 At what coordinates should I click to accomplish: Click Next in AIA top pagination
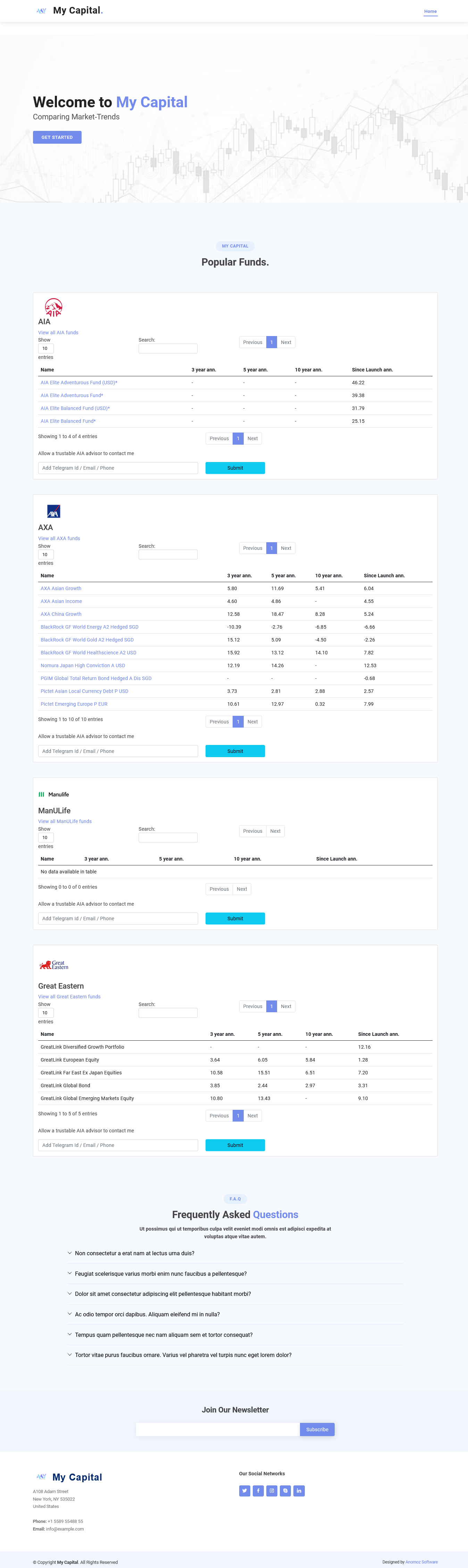coord(286,342)
